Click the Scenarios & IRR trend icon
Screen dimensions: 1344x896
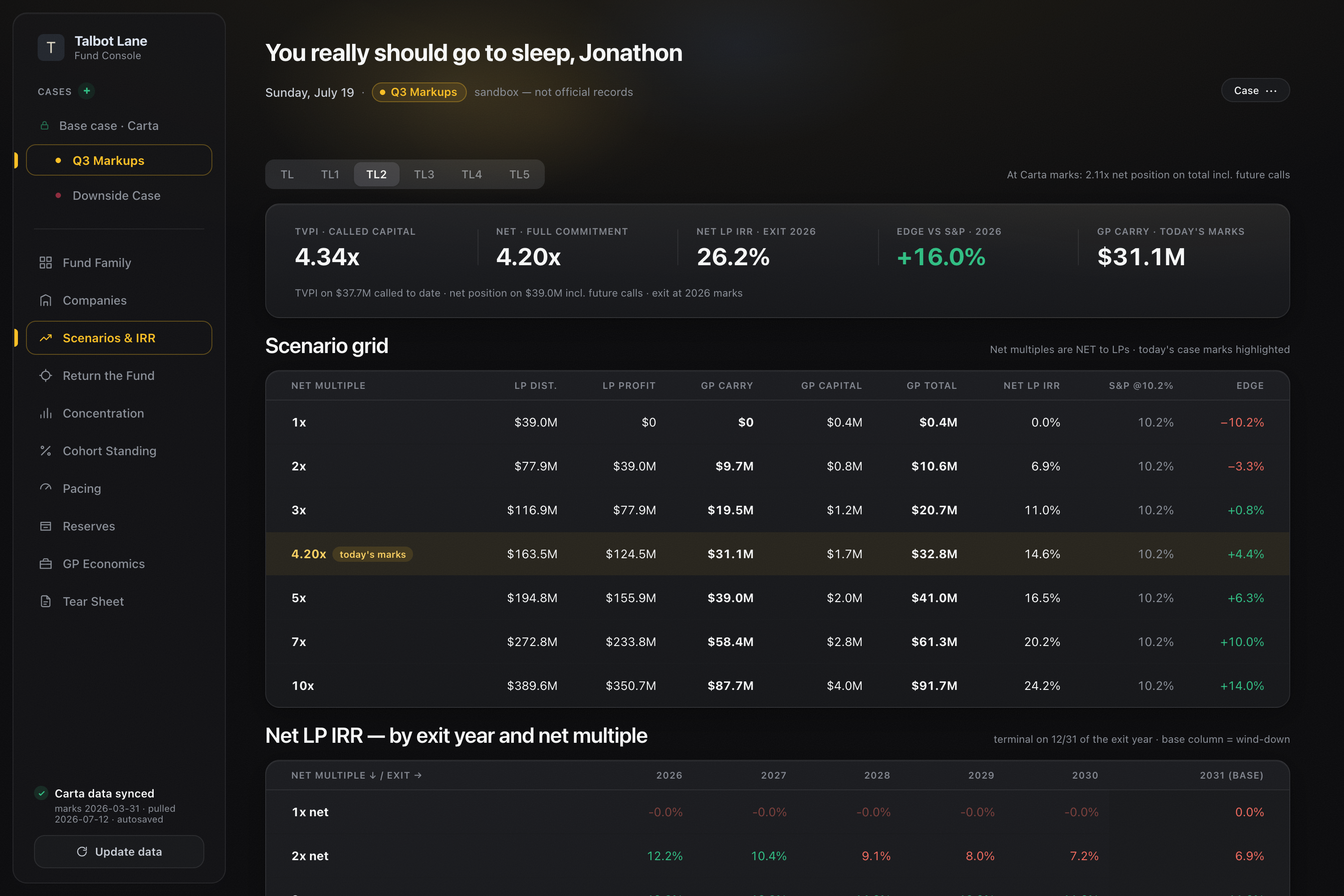click(x=46, y=338)
